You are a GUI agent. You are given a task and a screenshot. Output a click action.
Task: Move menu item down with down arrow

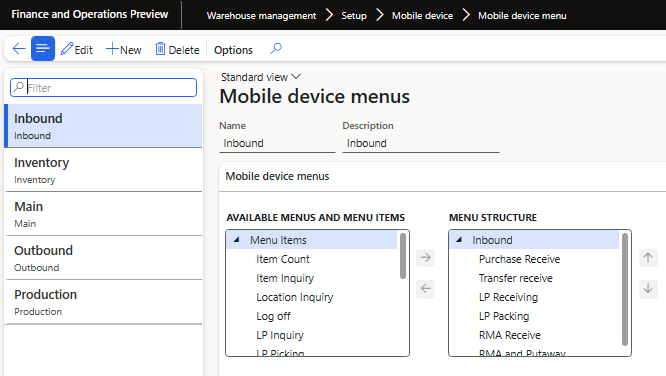coord(648,289)
